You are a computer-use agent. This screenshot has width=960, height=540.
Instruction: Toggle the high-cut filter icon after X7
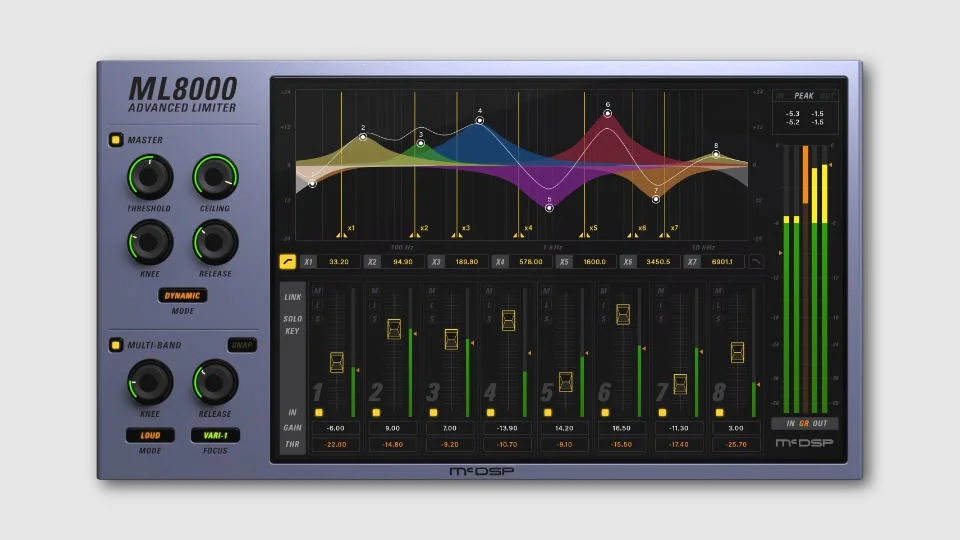click(x=756, y=261)
